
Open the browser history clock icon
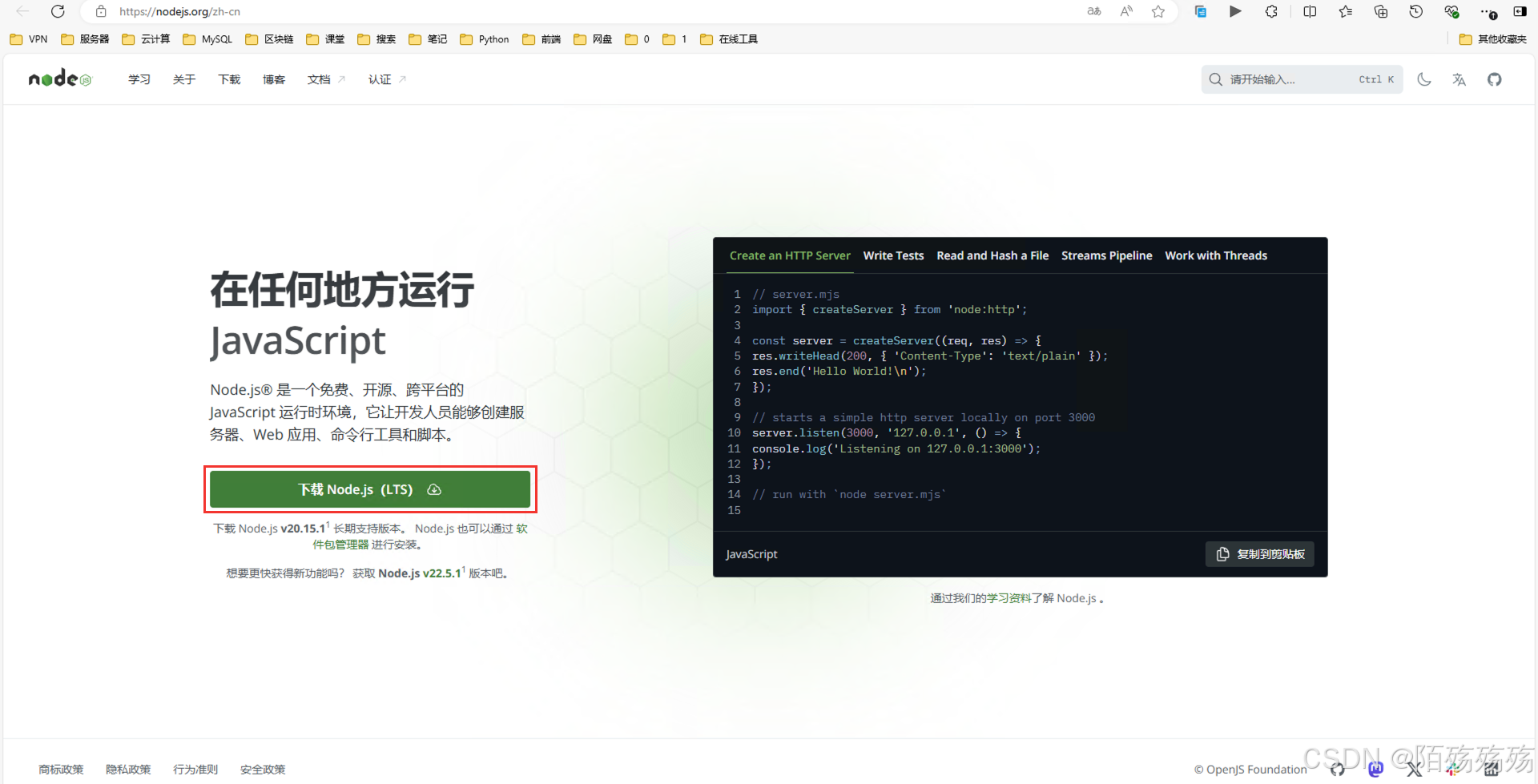1416,11
